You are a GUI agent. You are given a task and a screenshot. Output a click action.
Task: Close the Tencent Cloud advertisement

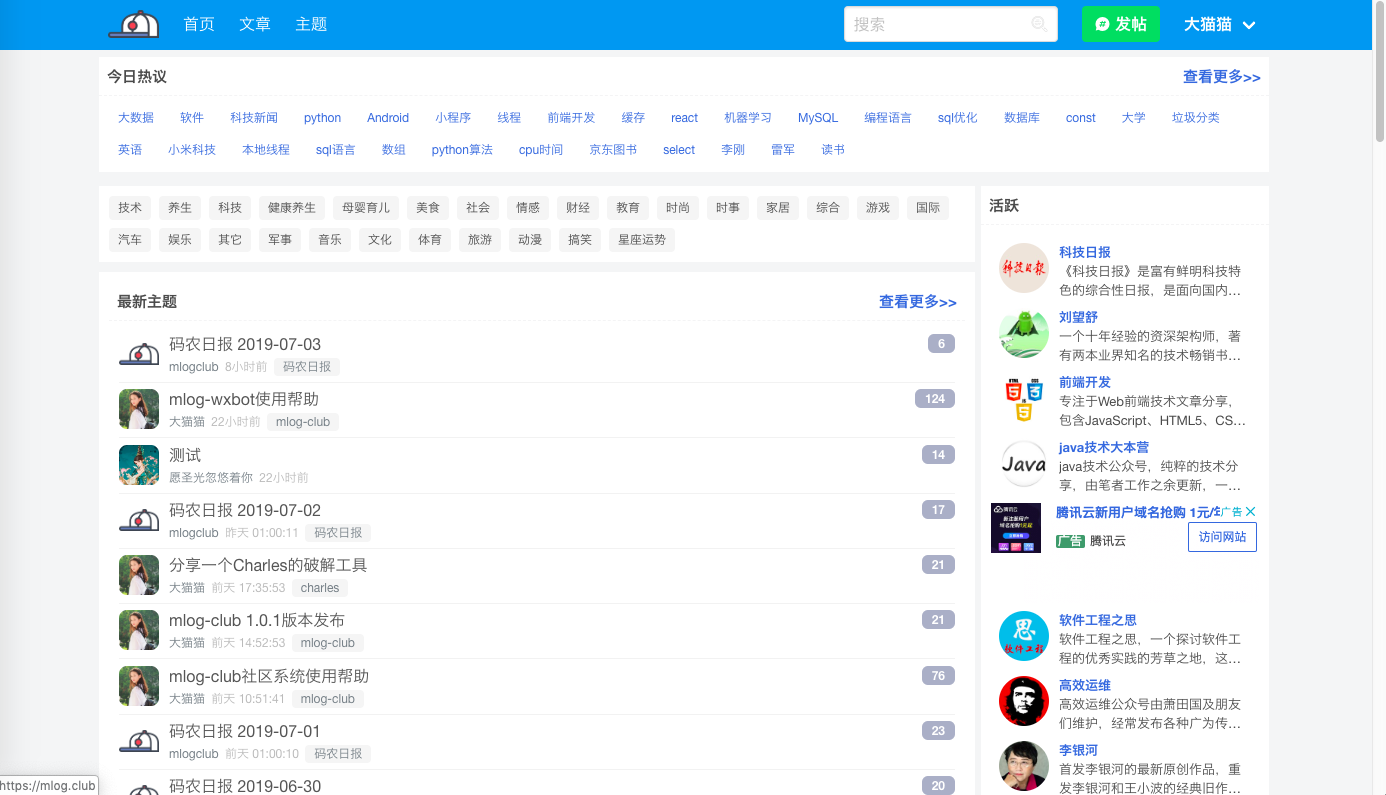tap(1251, 511)
